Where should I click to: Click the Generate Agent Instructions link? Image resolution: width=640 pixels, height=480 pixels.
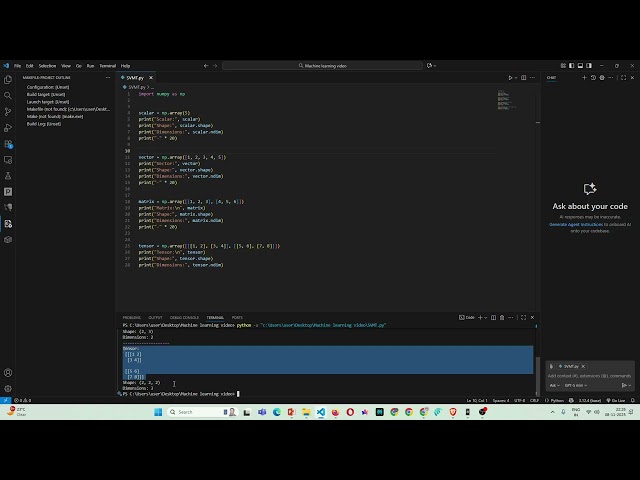point(576,224)
